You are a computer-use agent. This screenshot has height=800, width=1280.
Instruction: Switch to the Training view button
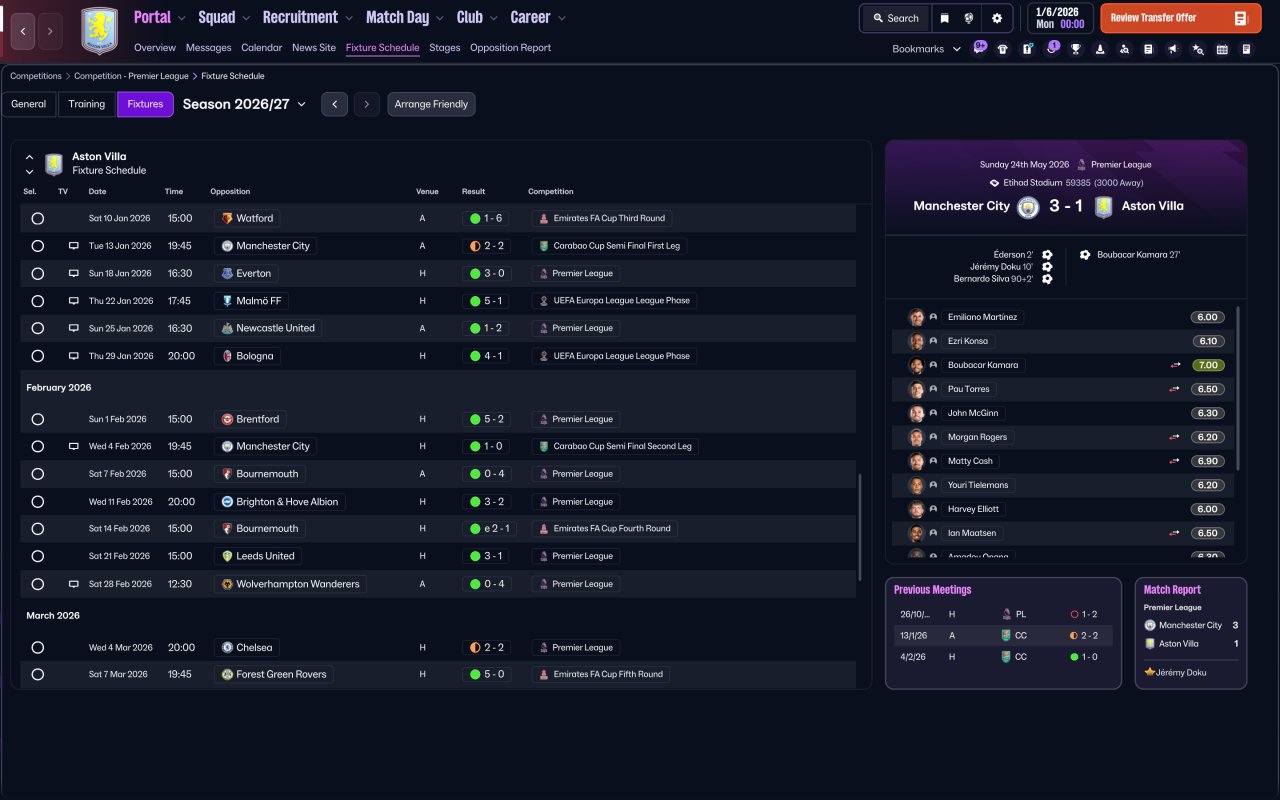[87, 104]
